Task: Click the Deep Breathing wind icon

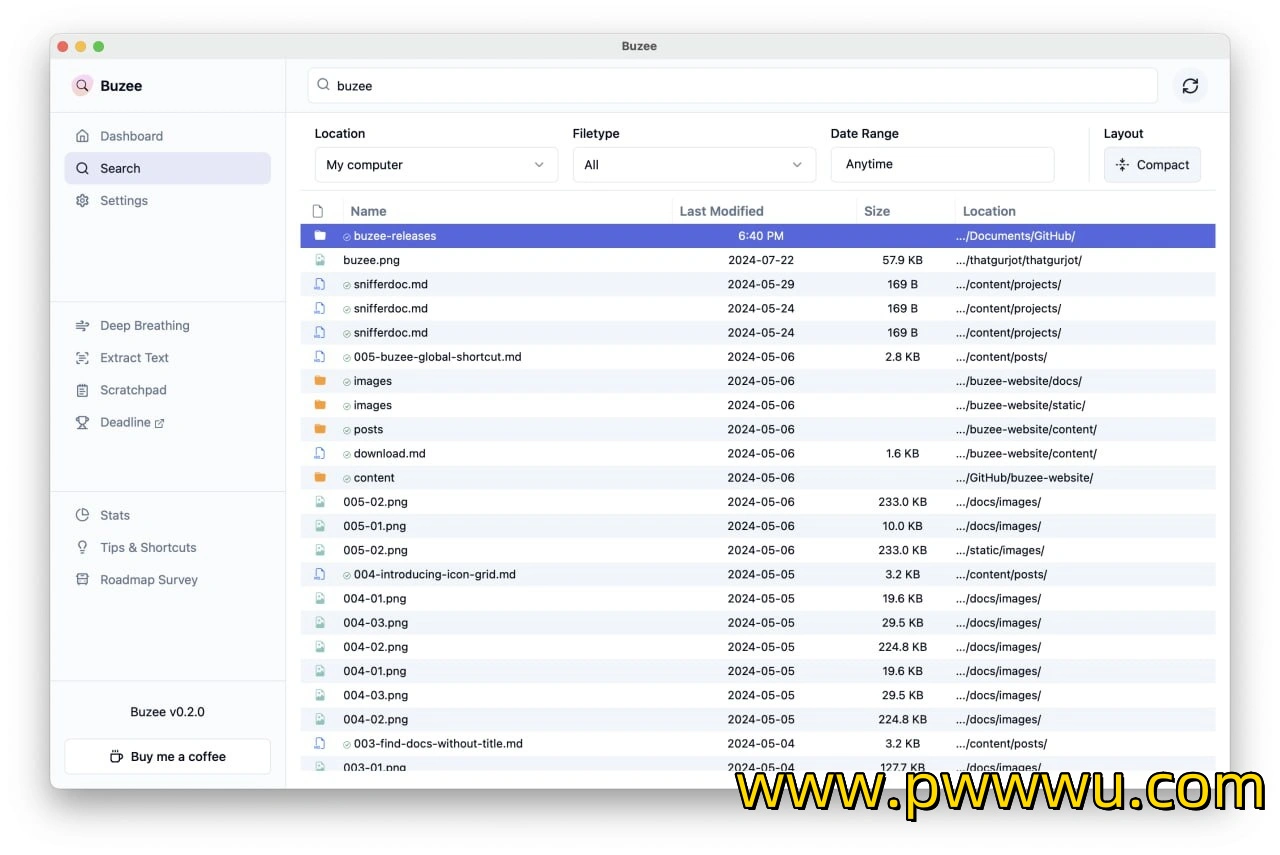Action: pos(82,325)
